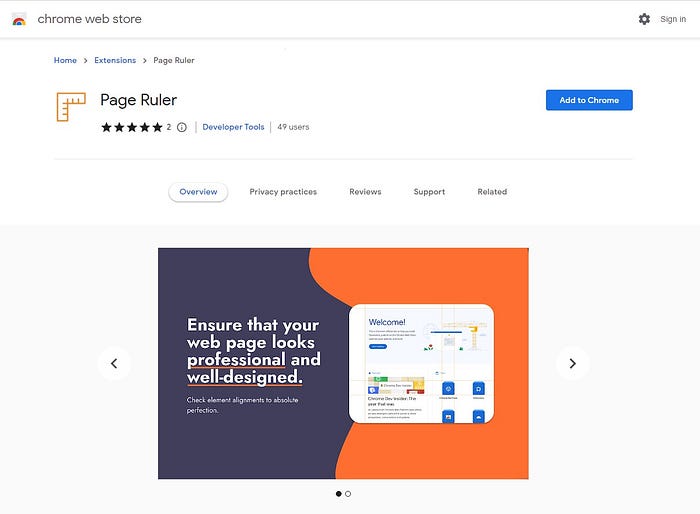This screenshot has width=700, height=514.
Task: Go to previous screenshot arrow
Action: click(x=114, y=364)
